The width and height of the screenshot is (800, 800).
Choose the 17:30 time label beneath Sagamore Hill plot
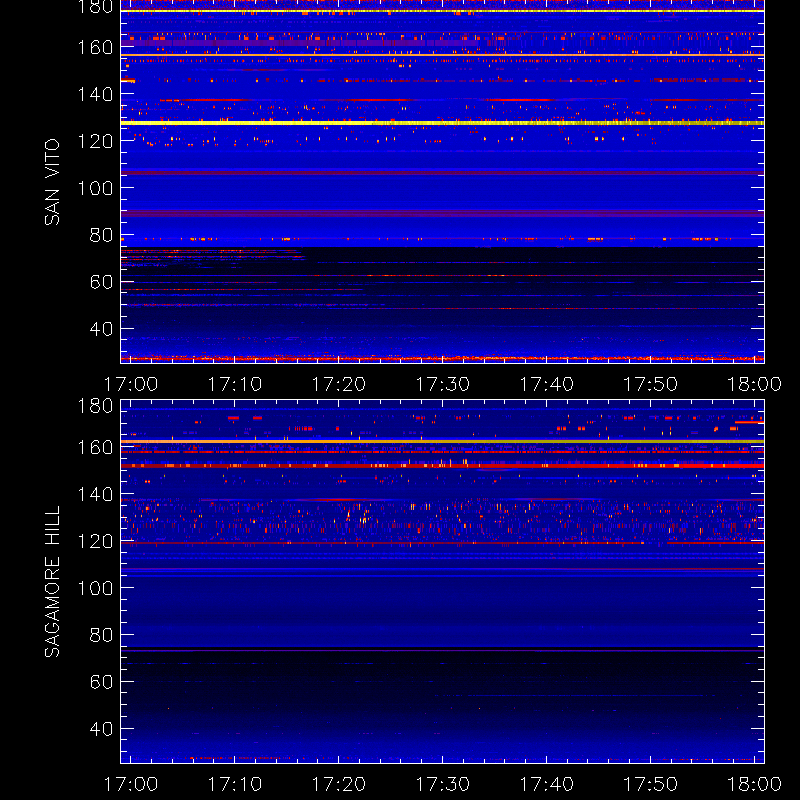[x=442, y=784]
